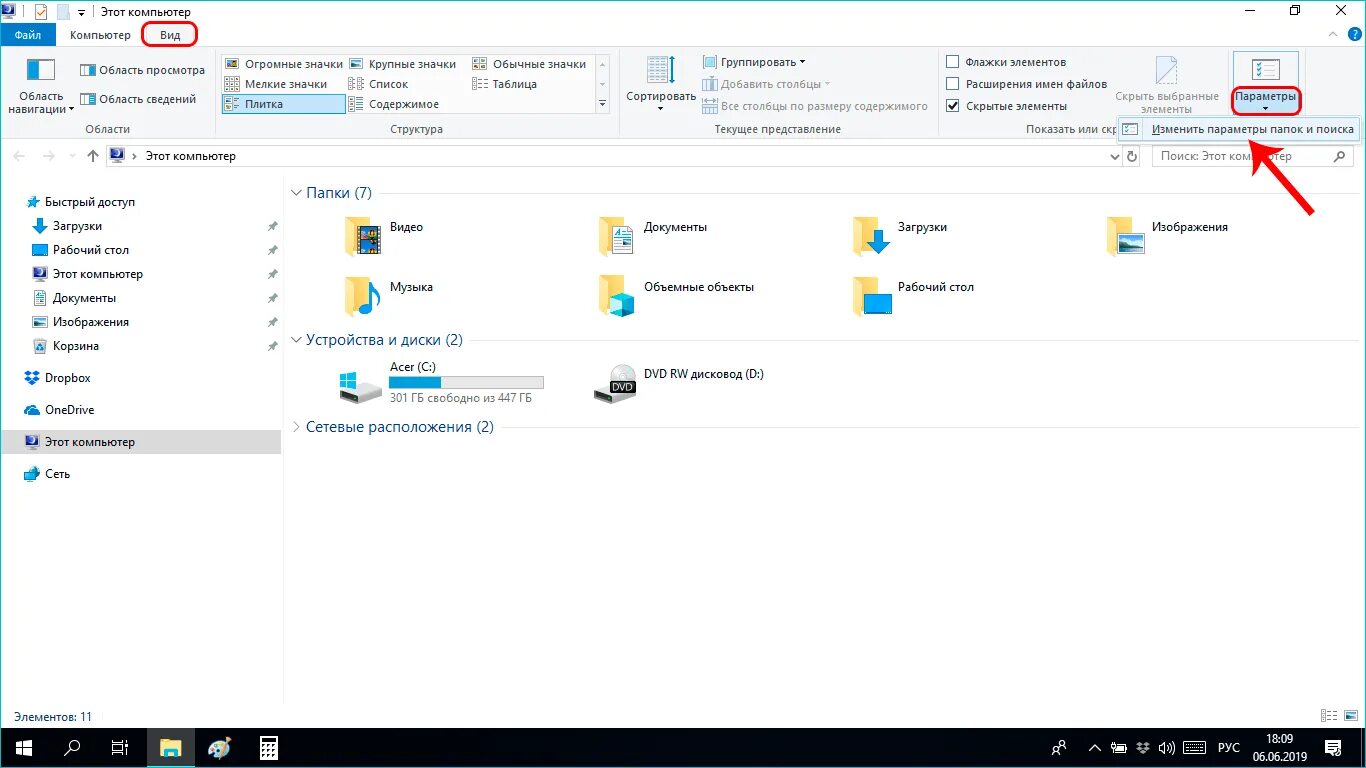Select Плитка layout option
Screen dimensions: 1366x768
[x=284, y=104]
